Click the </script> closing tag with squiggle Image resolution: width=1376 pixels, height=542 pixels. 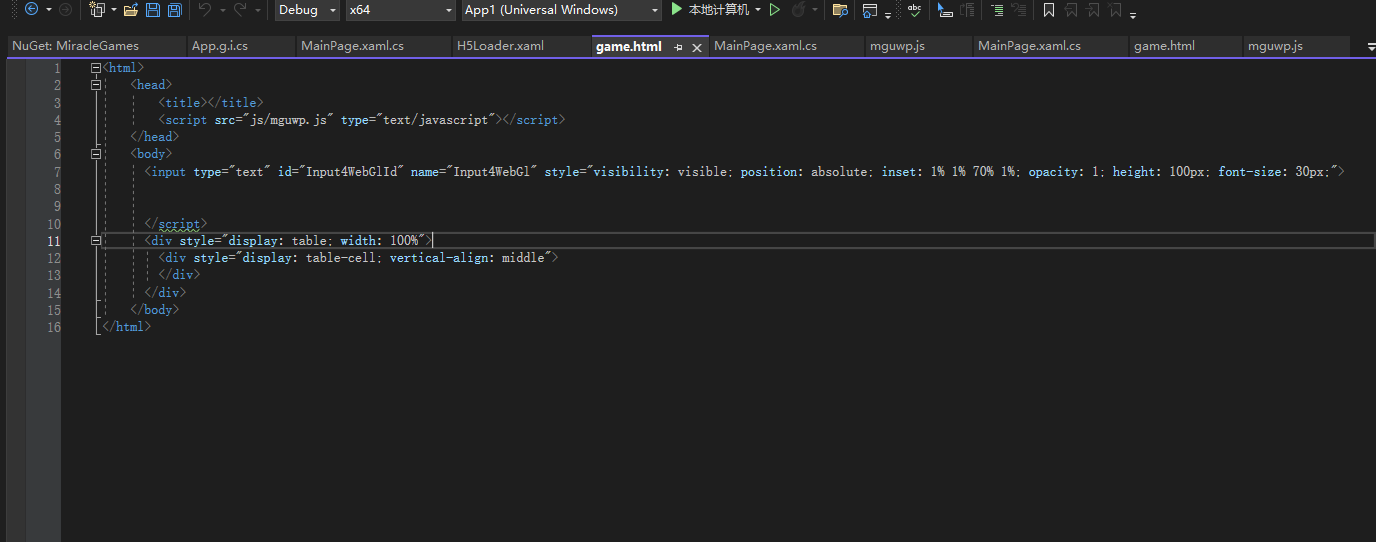pos(175,224)
